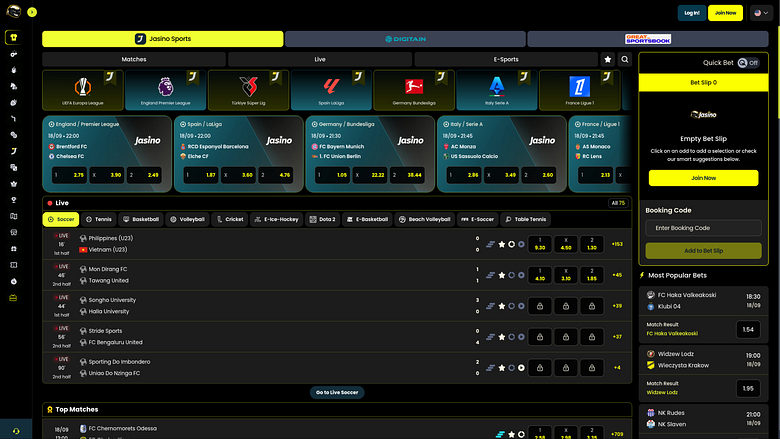The image size is (780, 439).
Task: Open statistics icon for Mon Dirang FC match
Action: [490, 275]
